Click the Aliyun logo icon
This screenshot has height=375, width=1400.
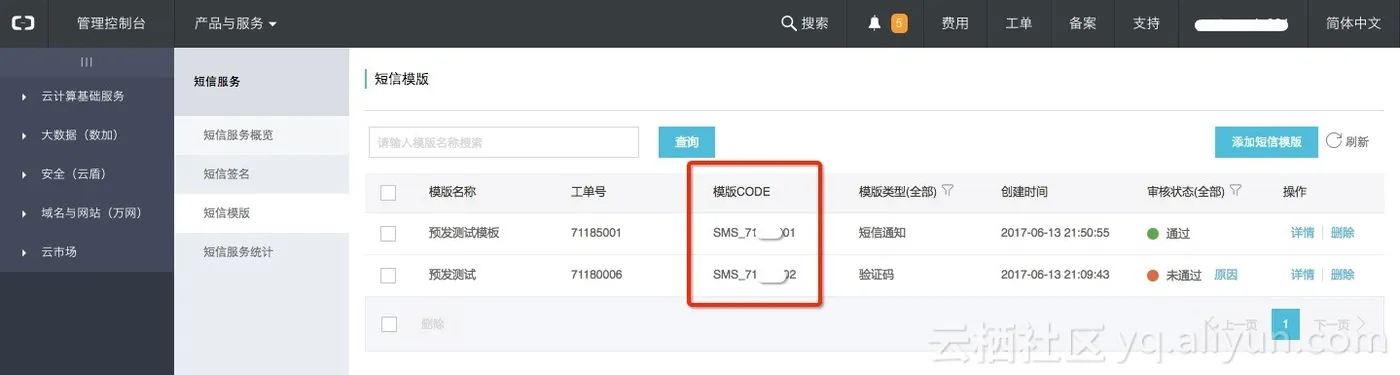(22, 23)
